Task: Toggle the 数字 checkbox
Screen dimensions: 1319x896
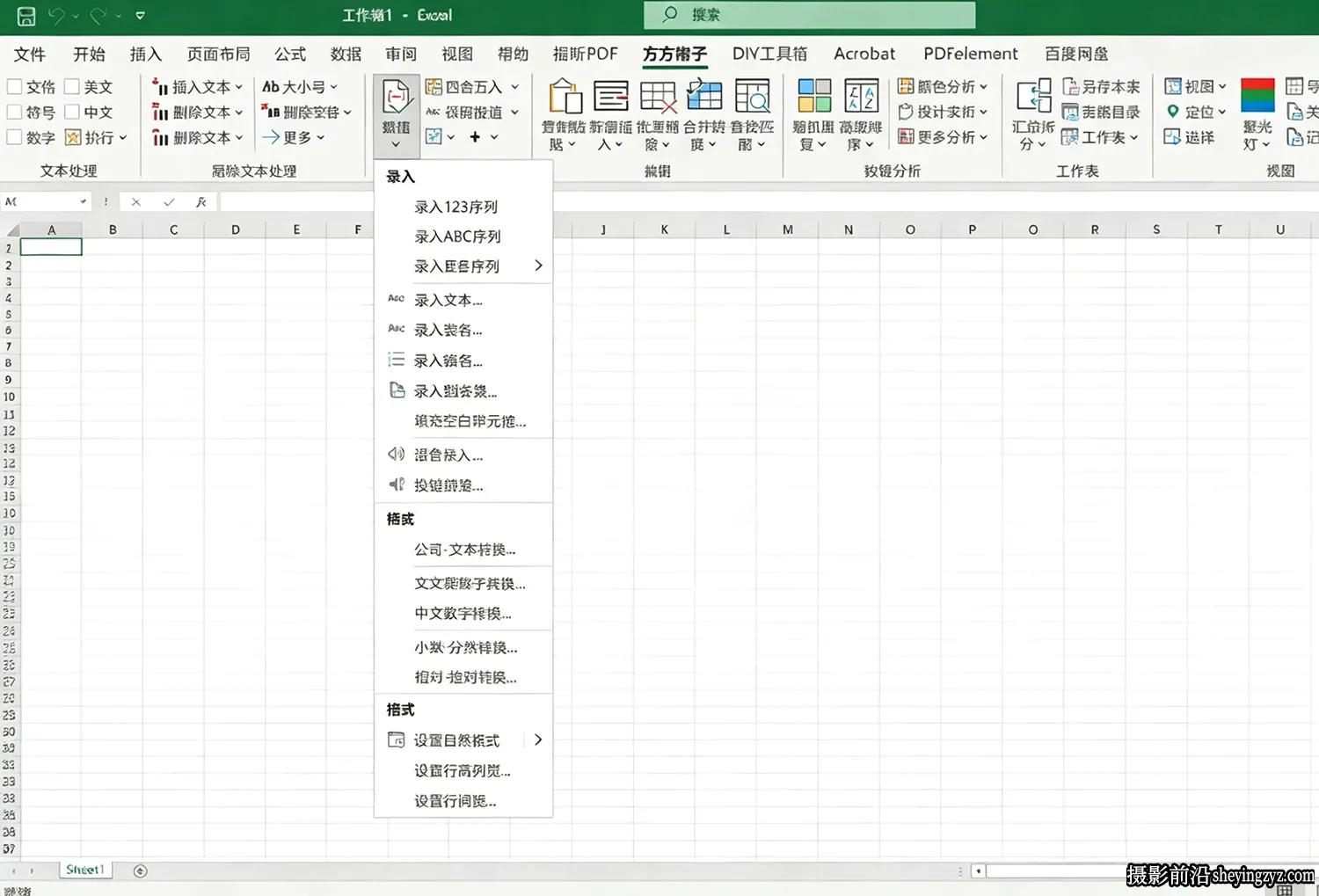Action: coord(14,137)
